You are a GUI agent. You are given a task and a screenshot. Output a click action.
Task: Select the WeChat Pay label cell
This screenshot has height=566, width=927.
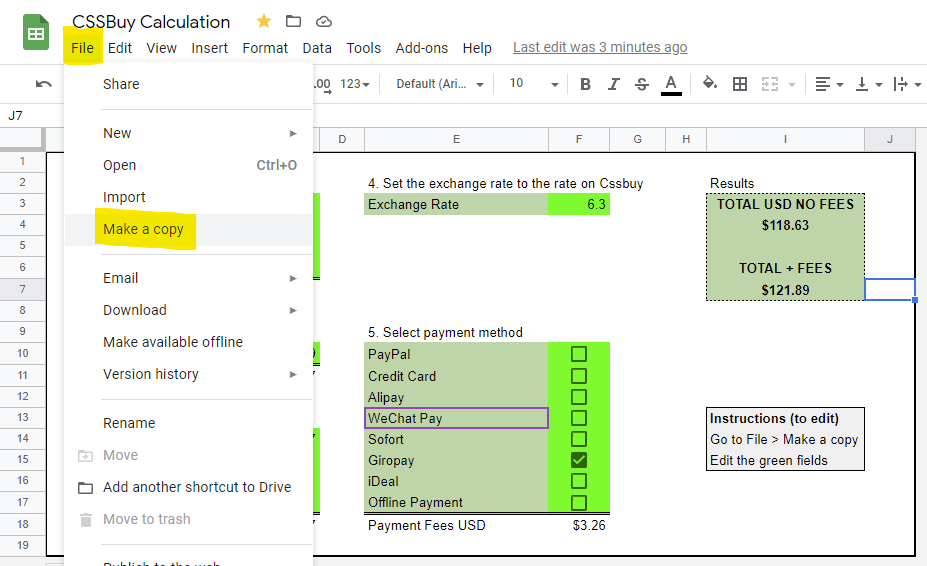tap(456, 418)
